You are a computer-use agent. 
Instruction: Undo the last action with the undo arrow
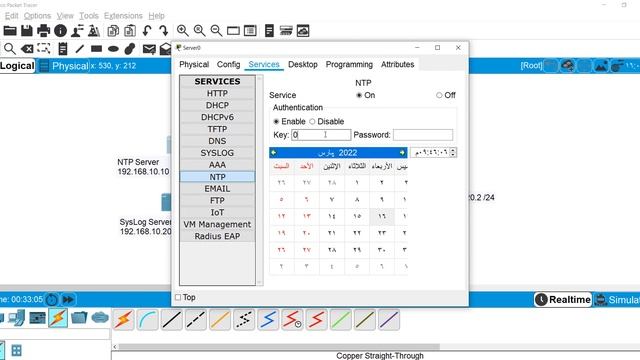click(x=147, y=31)
